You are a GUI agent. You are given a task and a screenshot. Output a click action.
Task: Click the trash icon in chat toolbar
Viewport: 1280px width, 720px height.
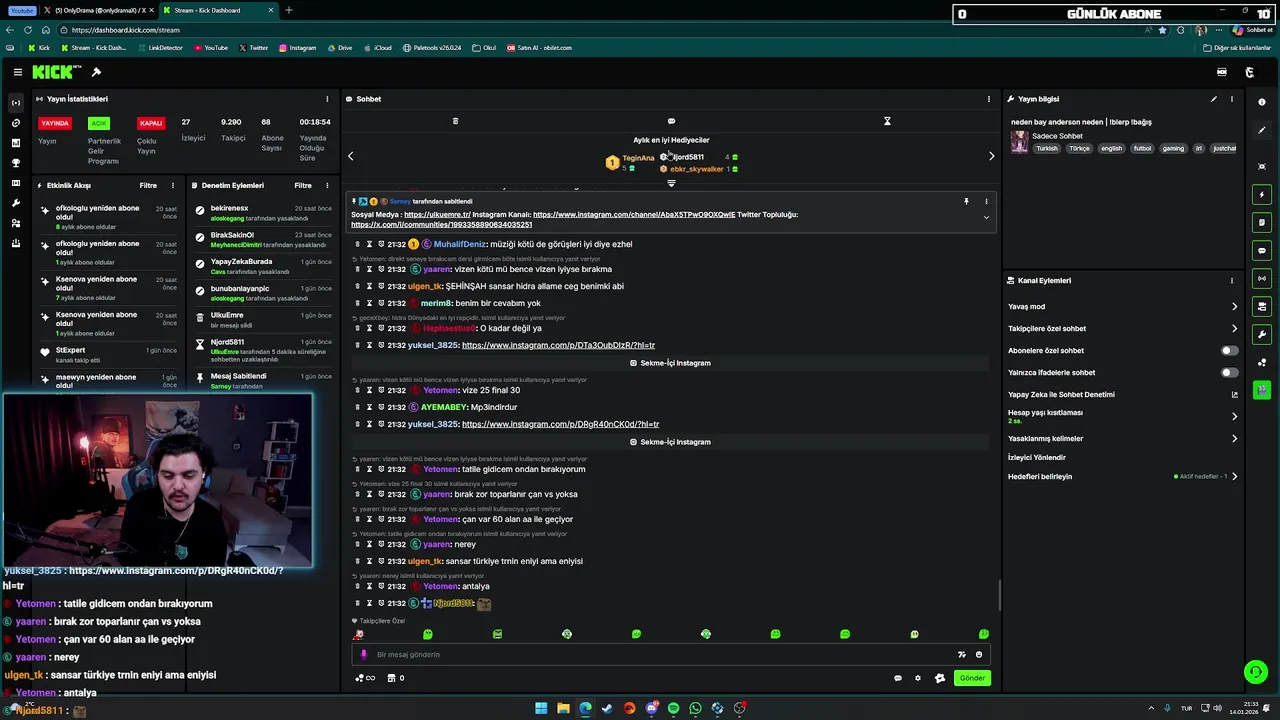455,121
